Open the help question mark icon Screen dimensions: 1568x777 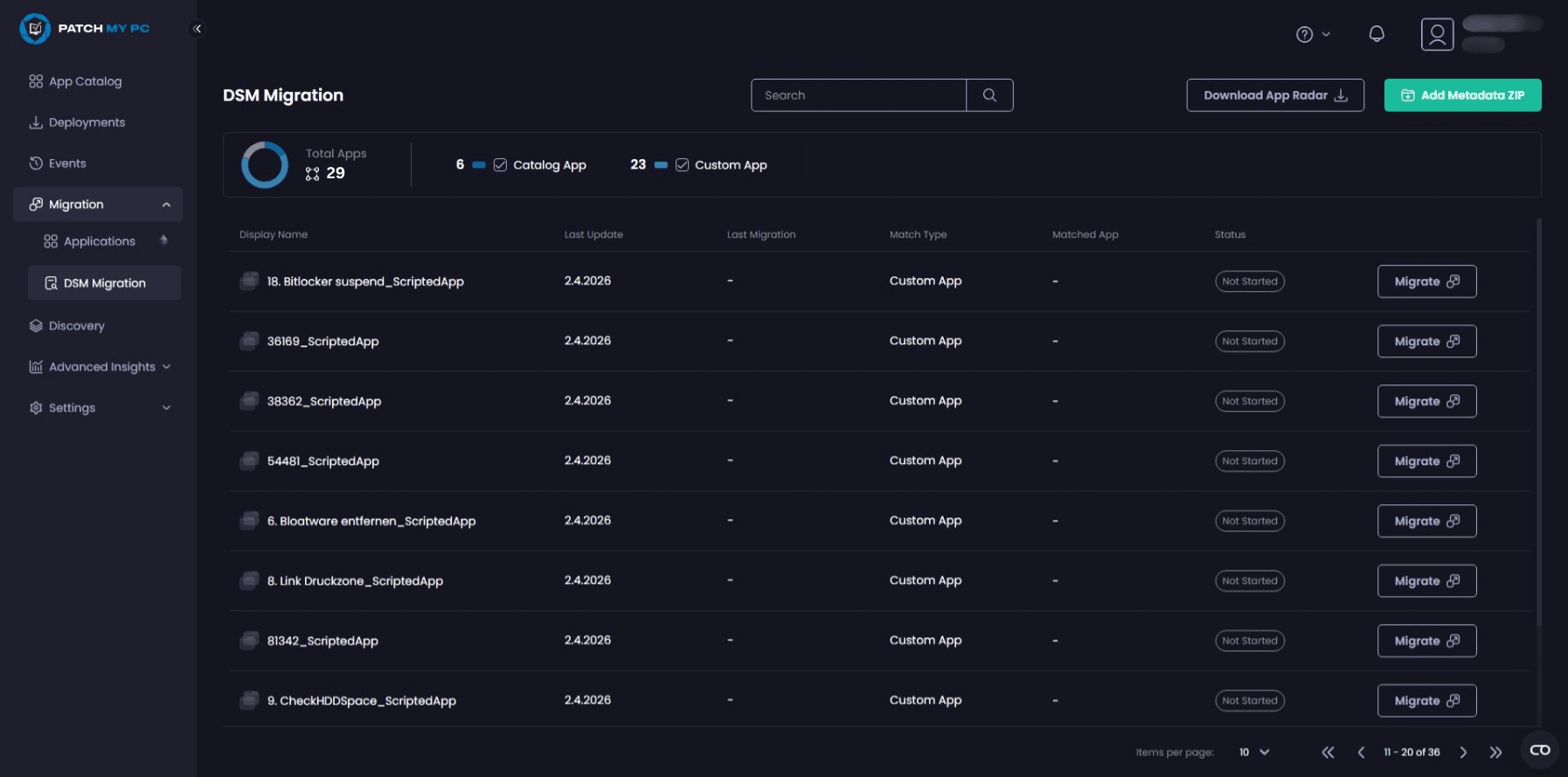pos(1304,34)
